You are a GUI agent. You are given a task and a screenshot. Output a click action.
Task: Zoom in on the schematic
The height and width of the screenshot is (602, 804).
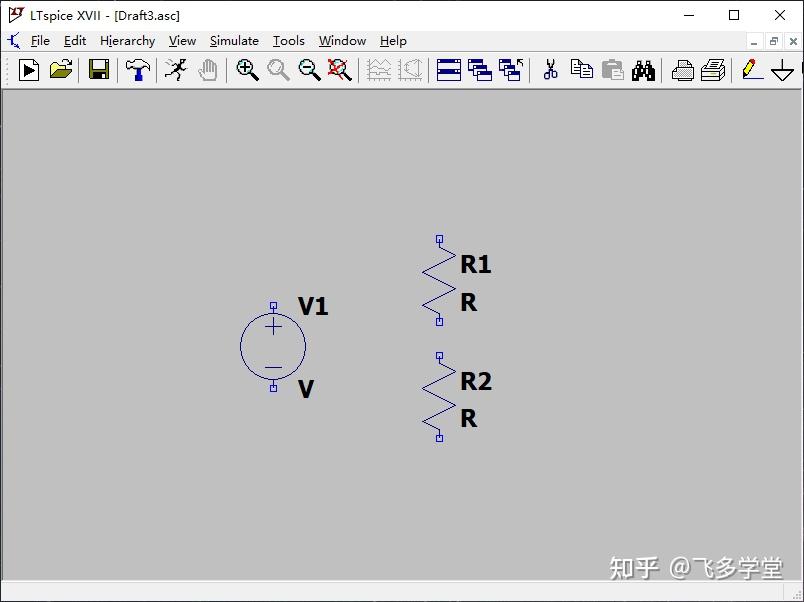point(246,70)
